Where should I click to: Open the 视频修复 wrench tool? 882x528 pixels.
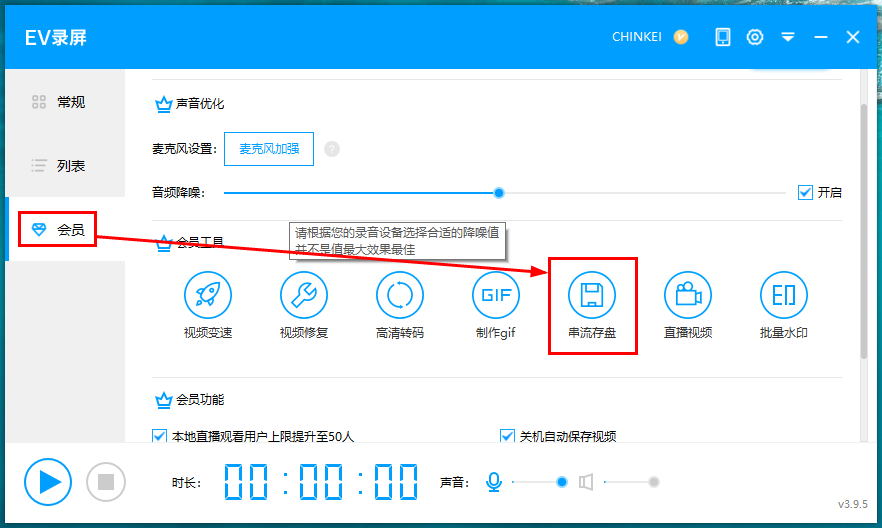(x=304, y=295)
